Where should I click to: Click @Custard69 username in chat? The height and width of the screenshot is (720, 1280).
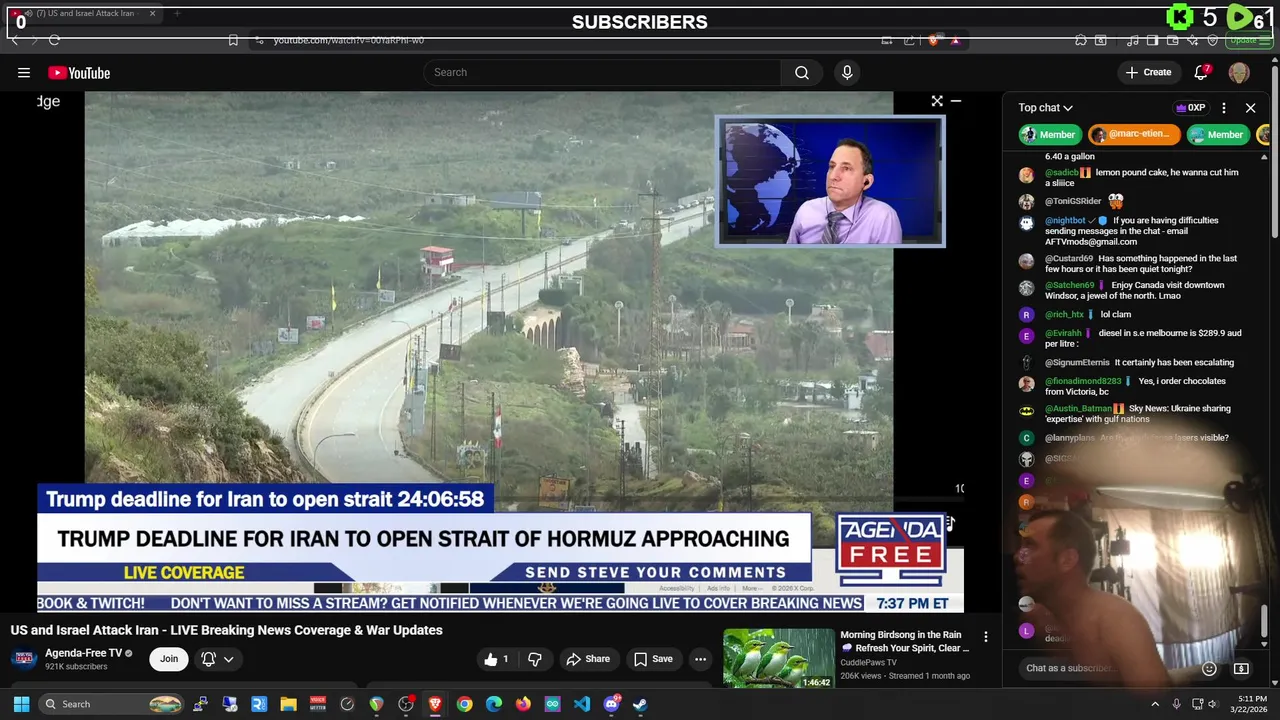point(1069,258)
